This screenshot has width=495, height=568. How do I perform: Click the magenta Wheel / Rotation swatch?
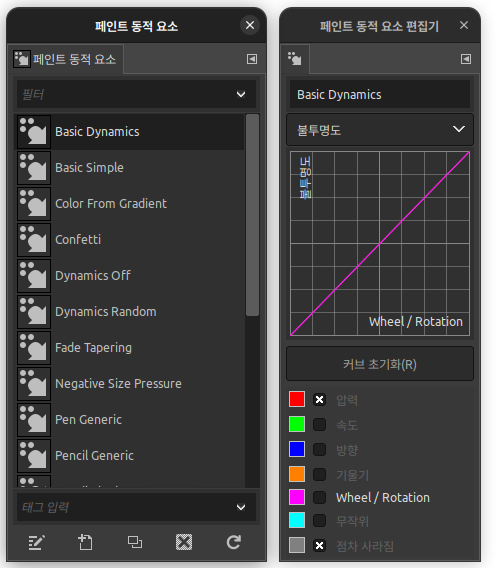tap(297, 497)
